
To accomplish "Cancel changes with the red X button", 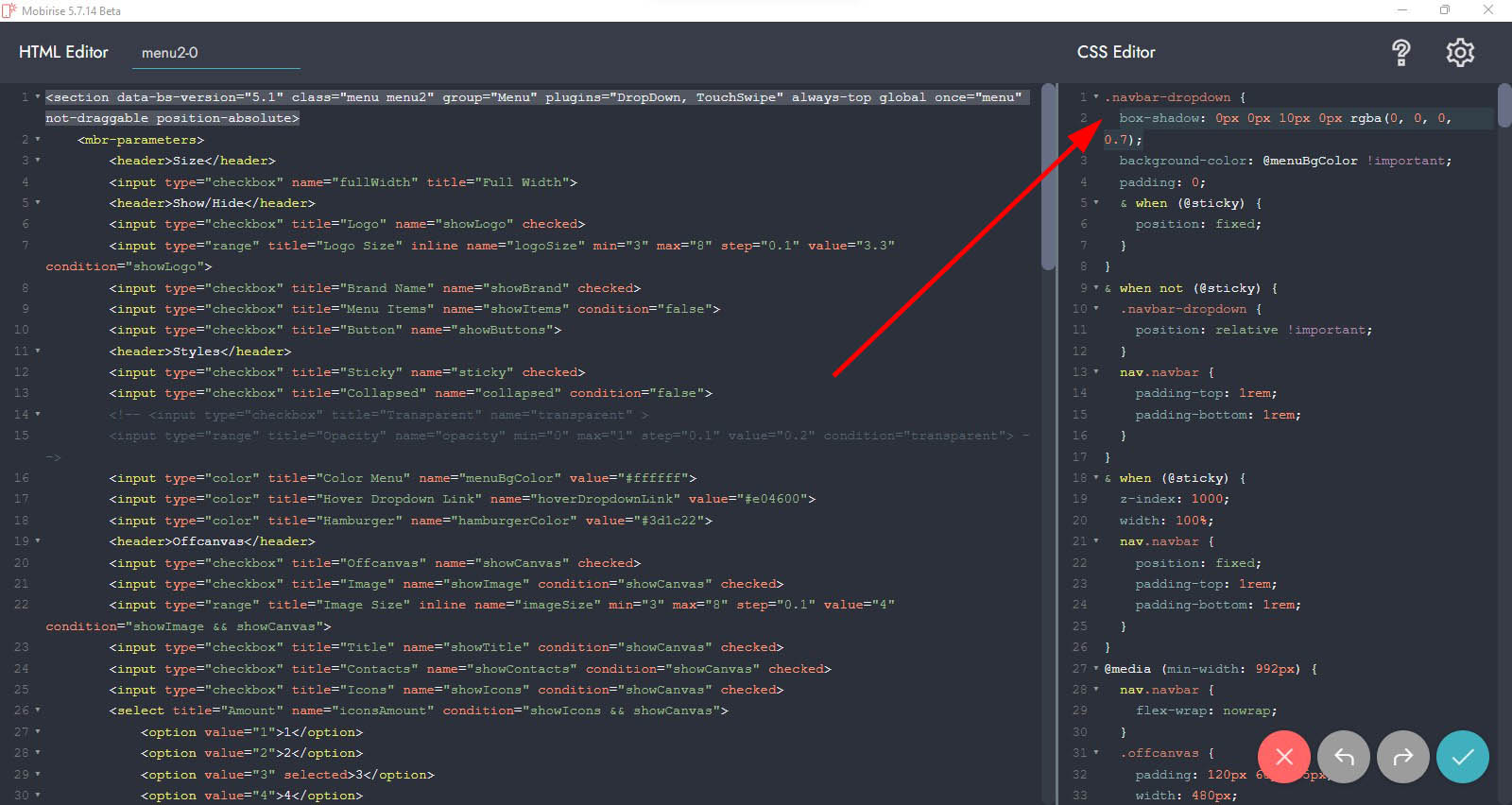I will point(1283,757).
